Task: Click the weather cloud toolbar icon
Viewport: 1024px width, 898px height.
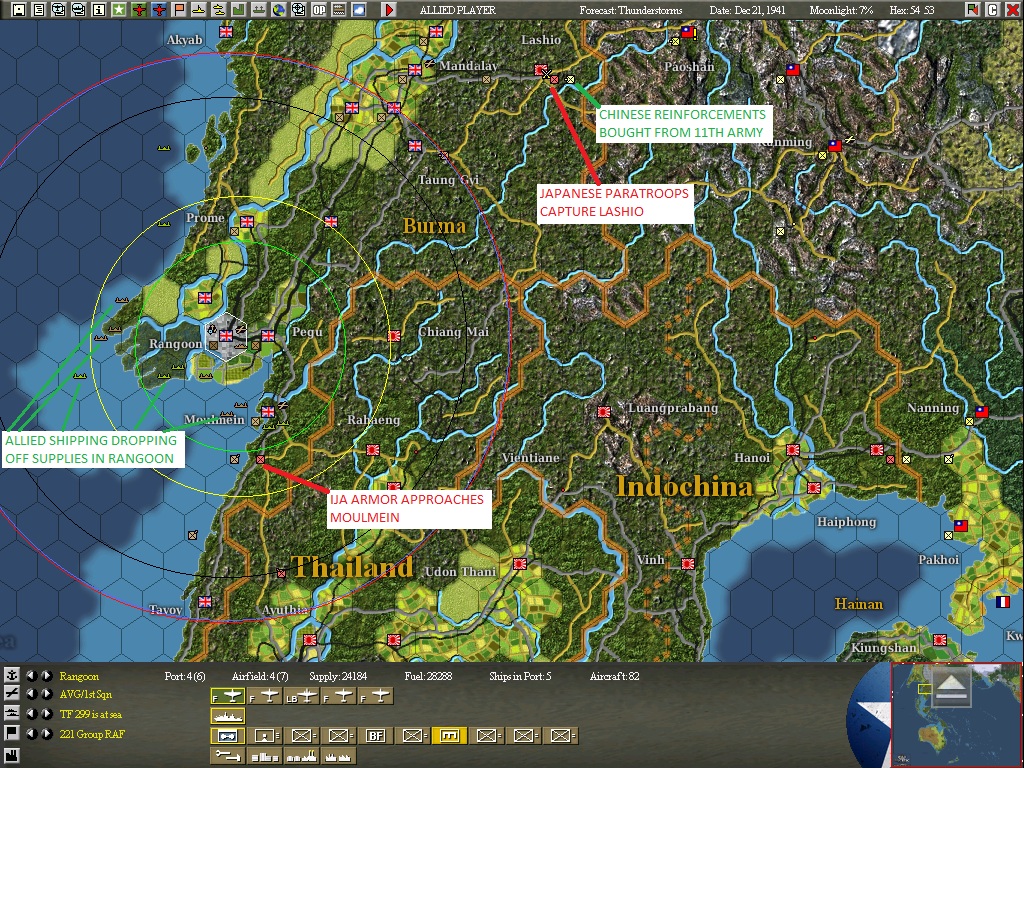Action: click(x=359, y=9)
